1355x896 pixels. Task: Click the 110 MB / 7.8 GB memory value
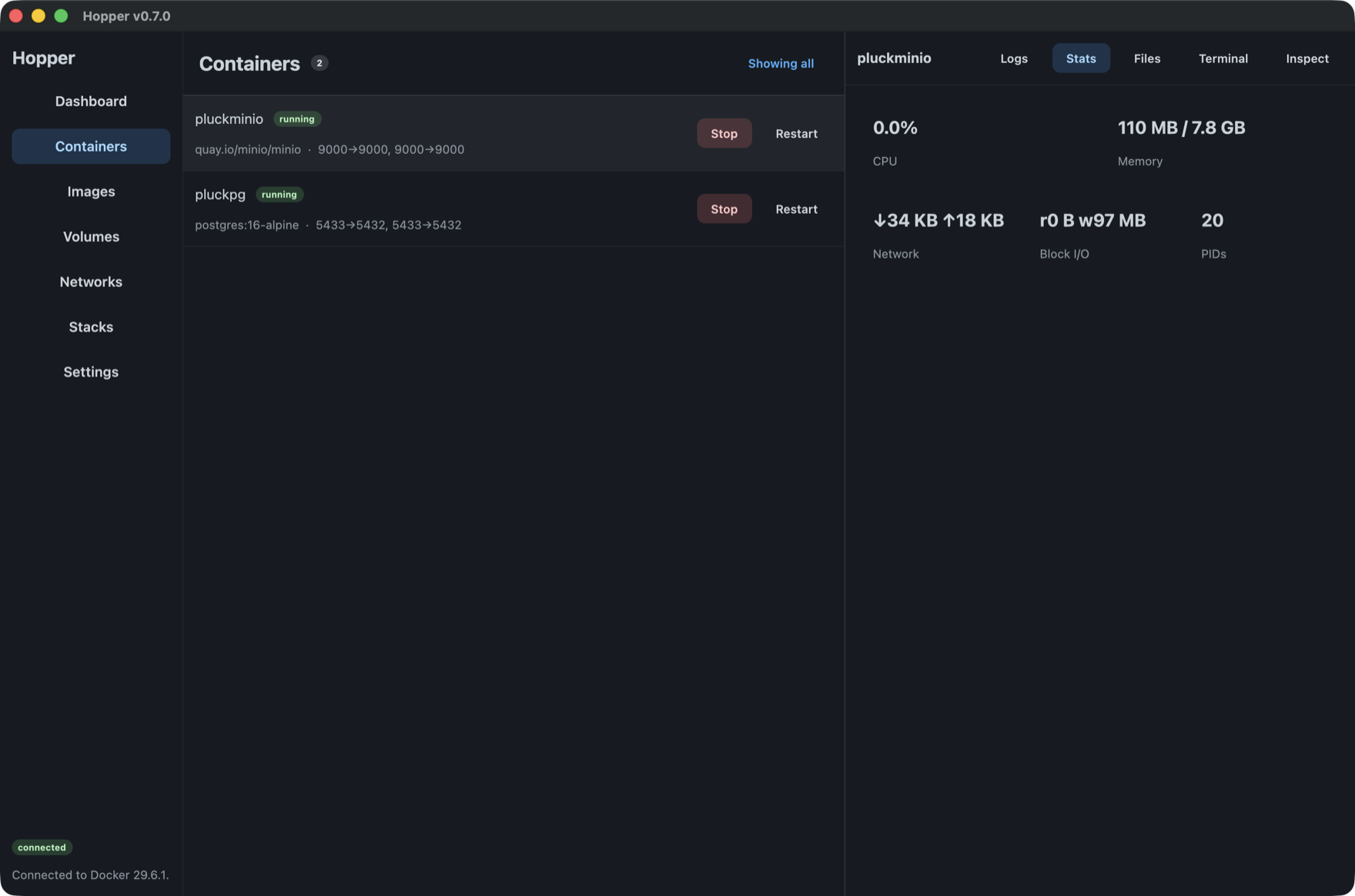(1181, 128)
